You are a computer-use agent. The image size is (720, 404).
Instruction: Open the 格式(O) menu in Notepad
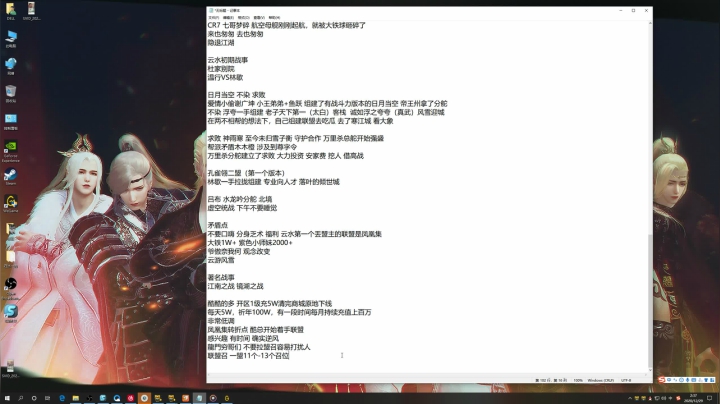pyautogui.click(x=243, y=17)
